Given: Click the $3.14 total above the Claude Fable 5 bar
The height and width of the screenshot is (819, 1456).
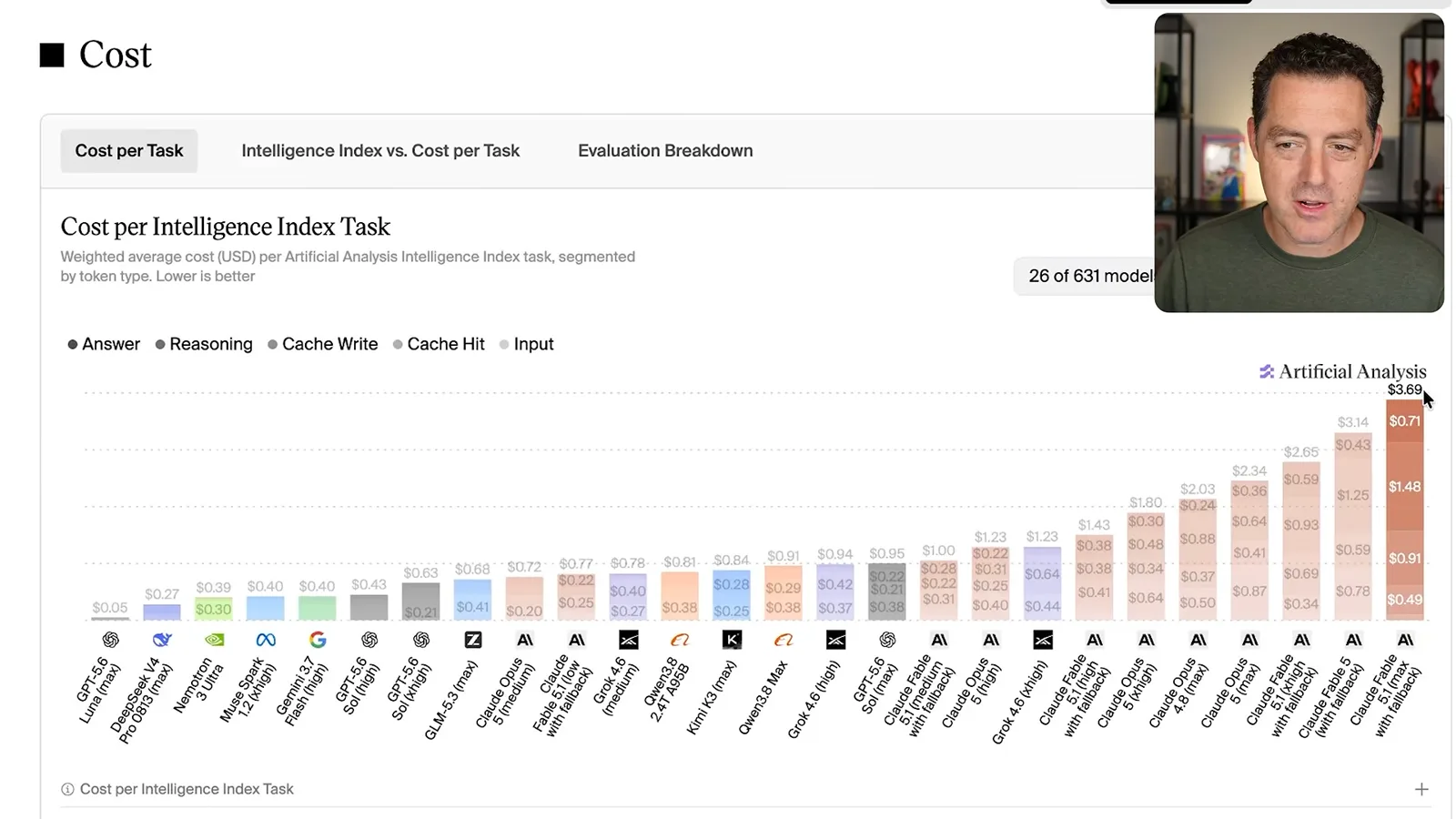Looking at the screenshot, I should coord(1352,422).
